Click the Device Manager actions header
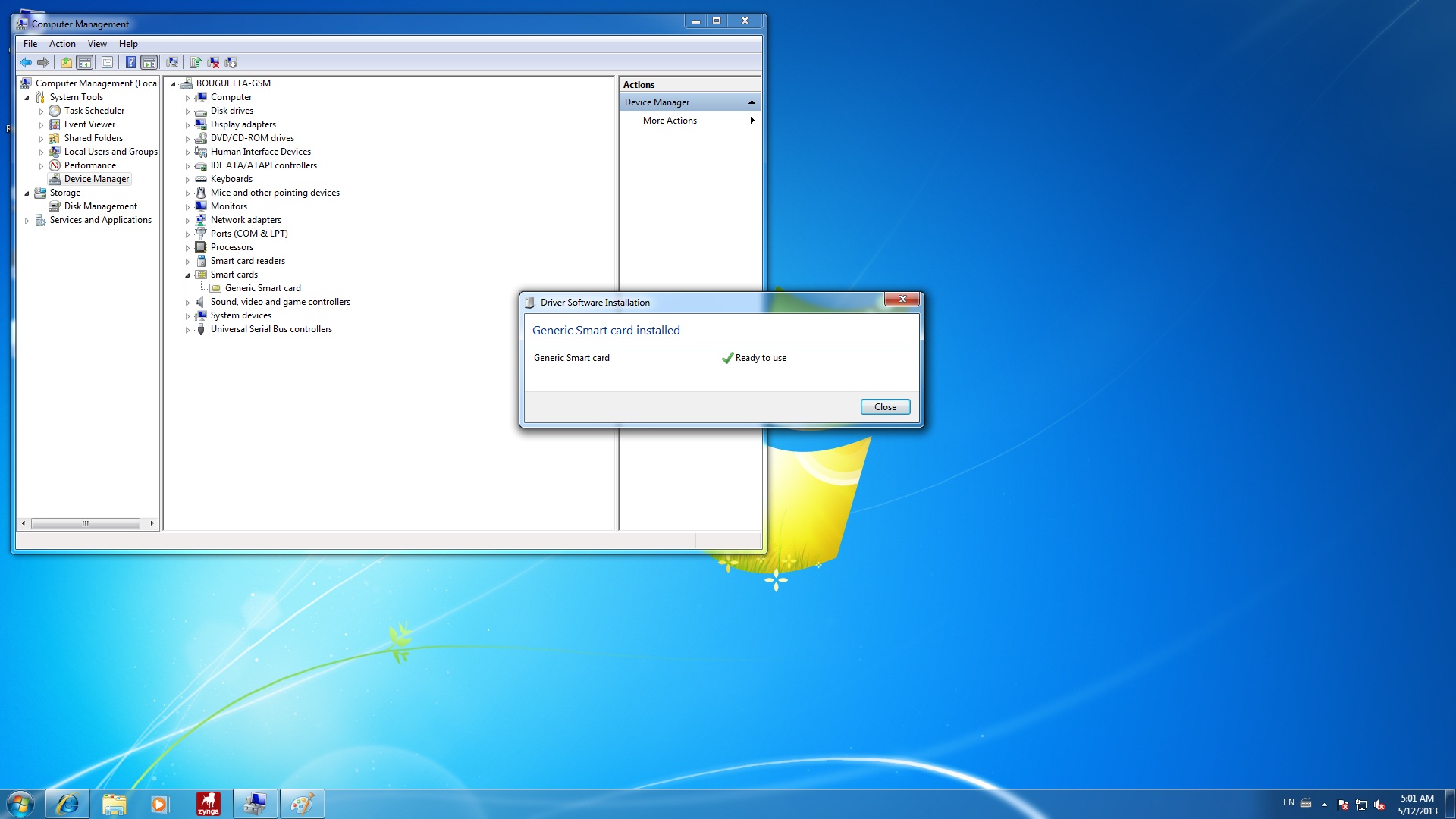1456x819 pixels. click(689, 102)
